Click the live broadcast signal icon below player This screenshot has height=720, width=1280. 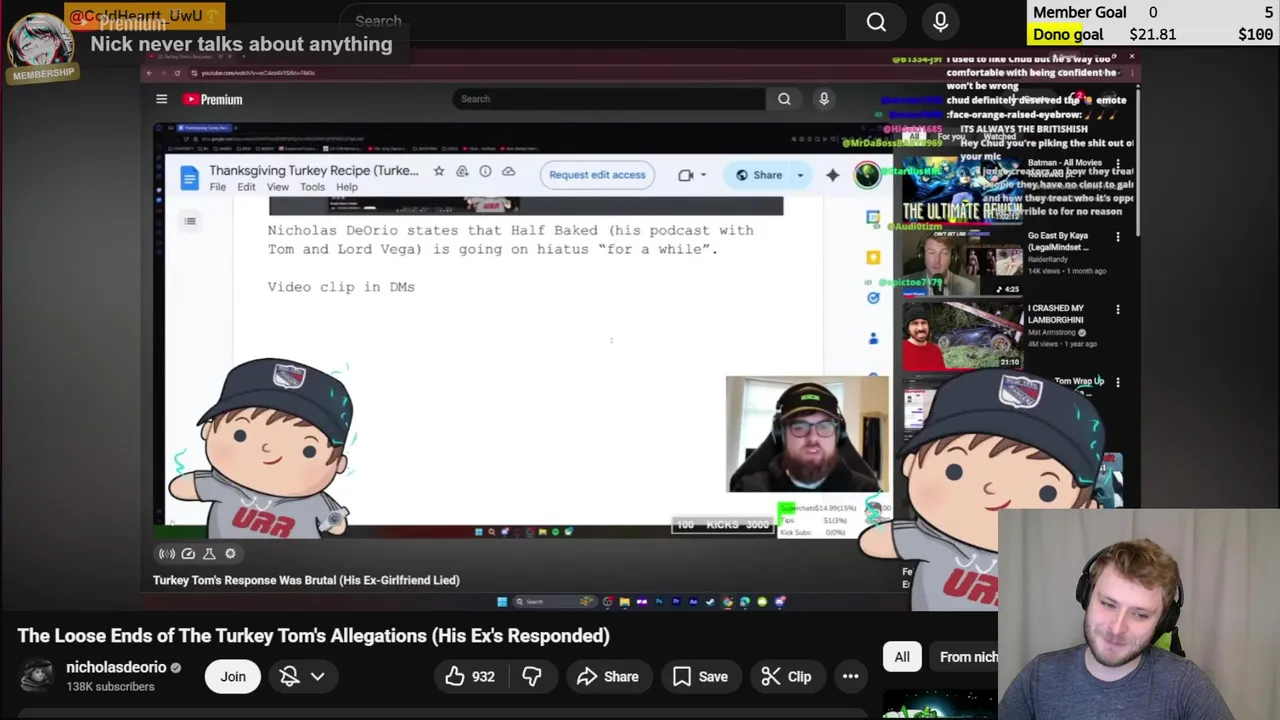[167, 553]
